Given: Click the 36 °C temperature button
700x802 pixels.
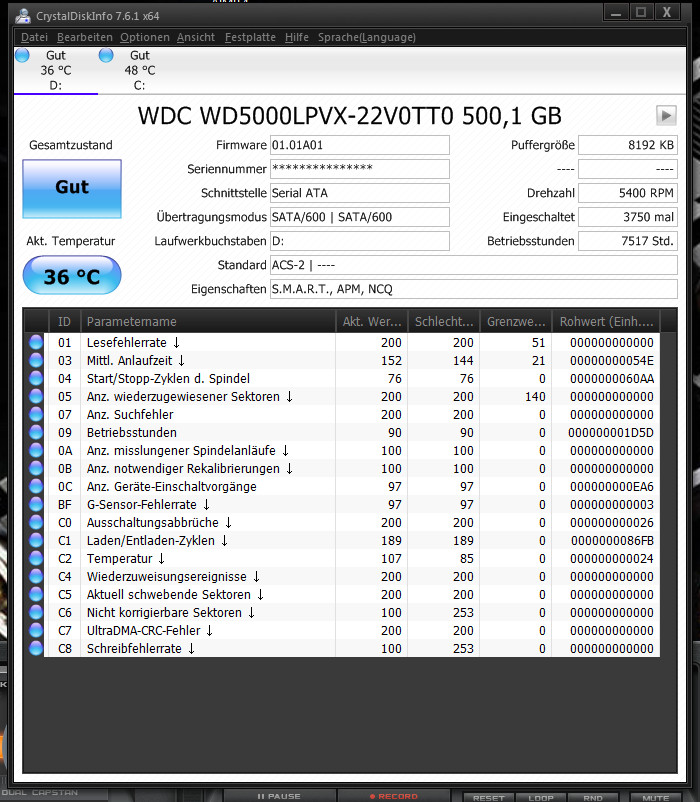Looking at the screenshot, I should 72,275.
